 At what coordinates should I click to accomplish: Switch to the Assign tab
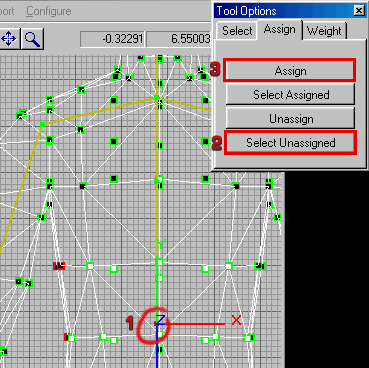[280, 29]
